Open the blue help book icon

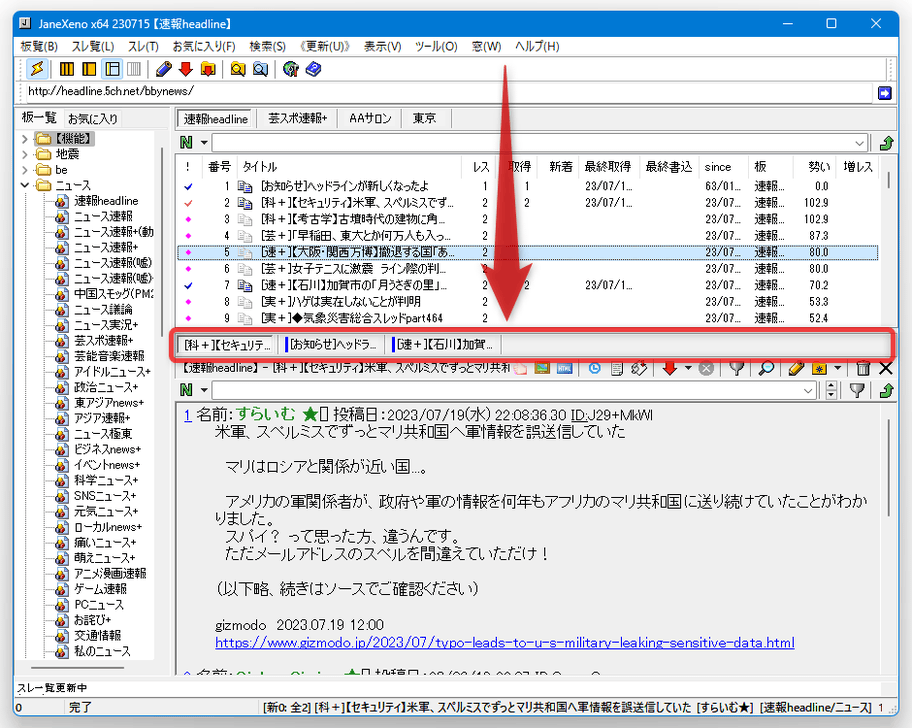(313, 69)
